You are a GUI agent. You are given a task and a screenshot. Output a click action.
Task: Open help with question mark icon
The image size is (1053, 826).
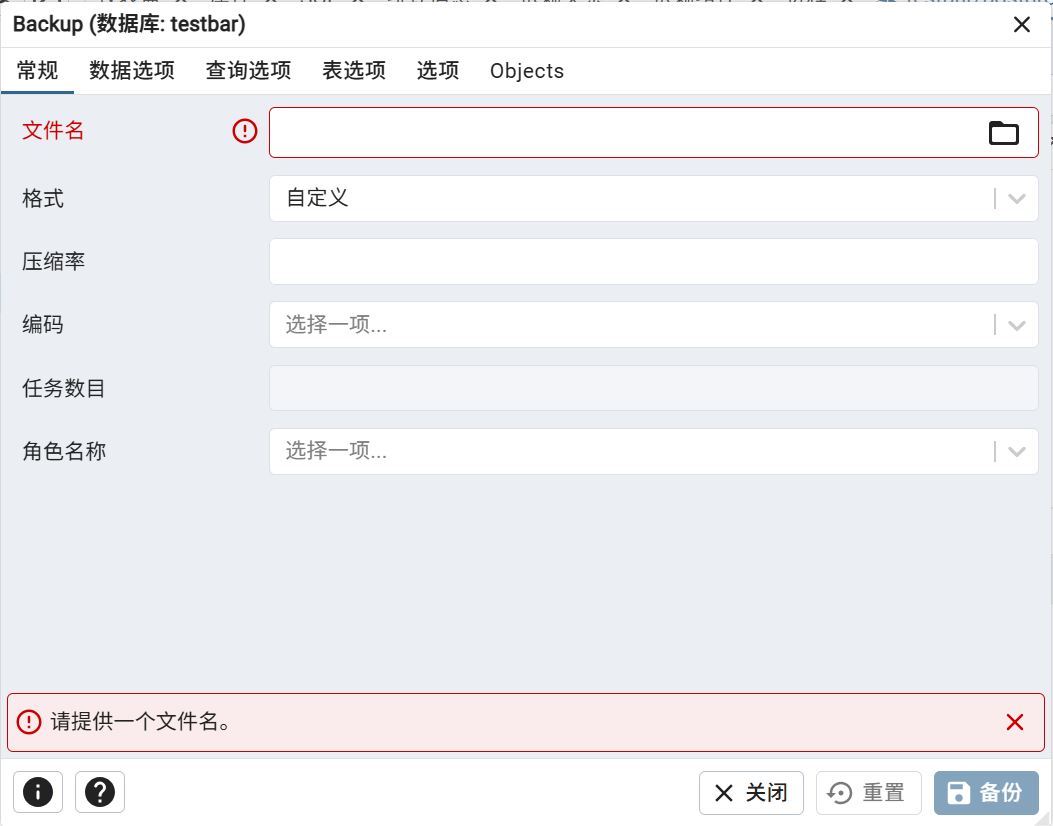point(100,793)
